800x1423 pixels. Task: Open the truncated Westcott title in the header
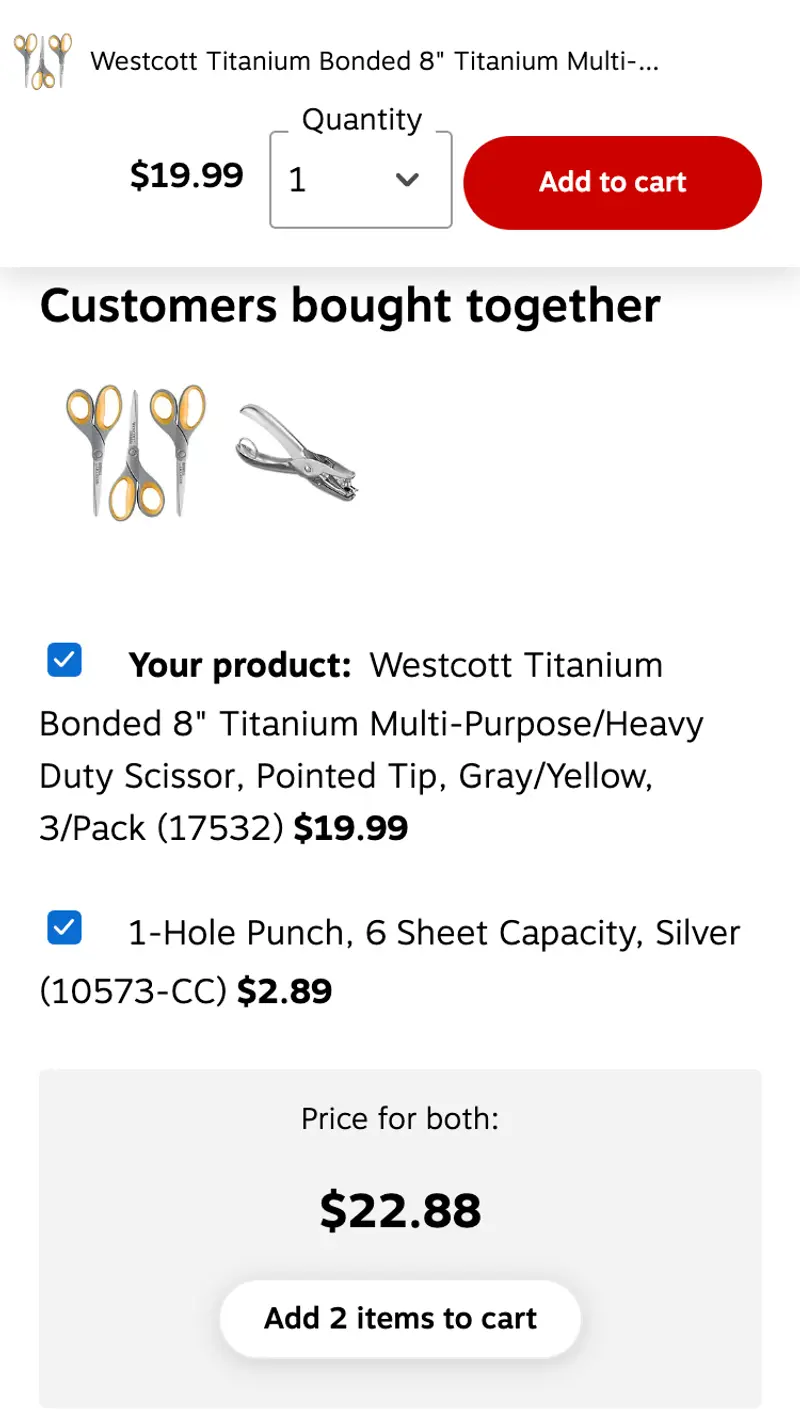tap(375, 61)
